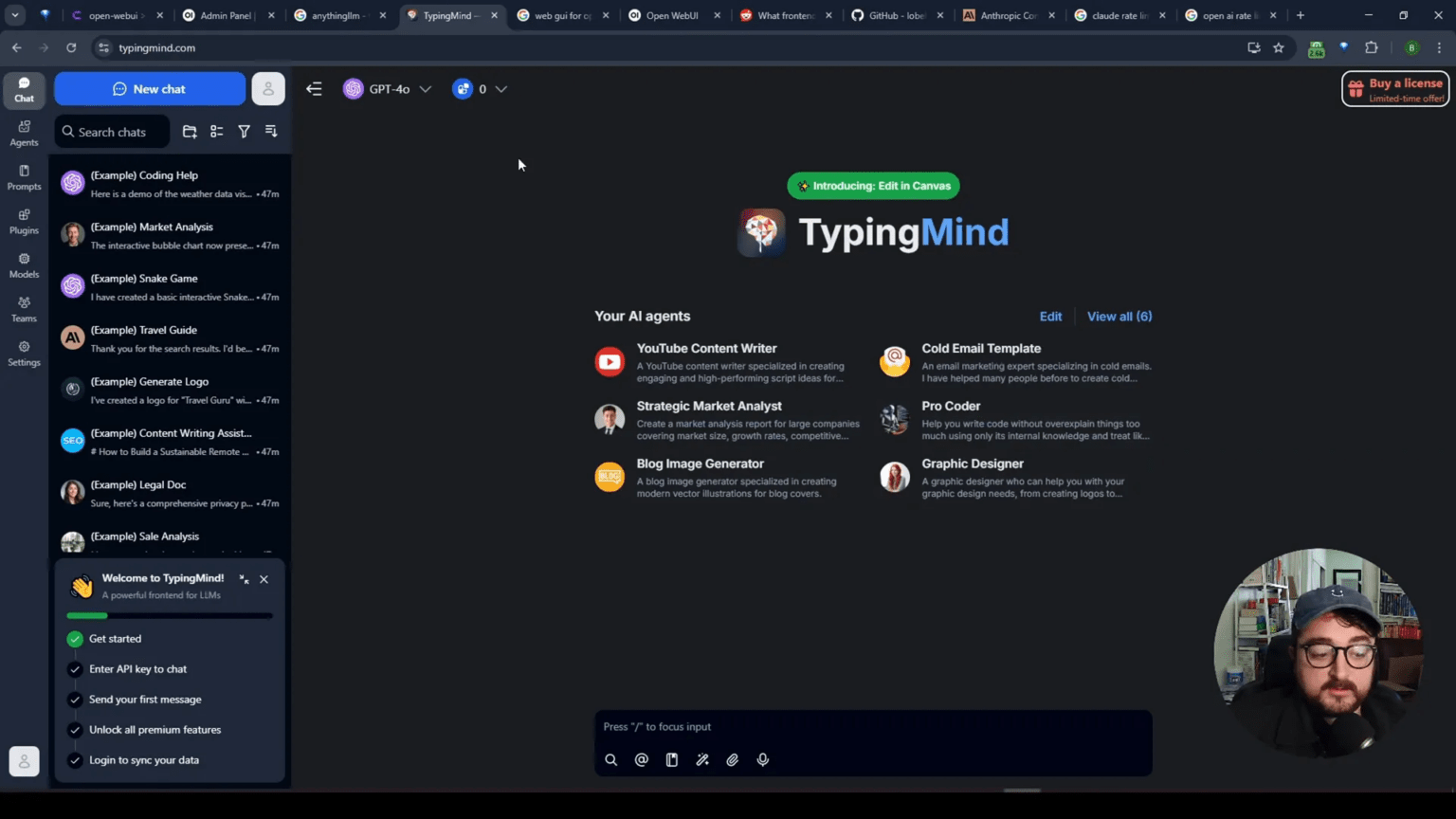Image resolution: width=1456 pixels, height=819 pixels.
Task: Click the magic wand icon in input bar
Action: [701, 759]
